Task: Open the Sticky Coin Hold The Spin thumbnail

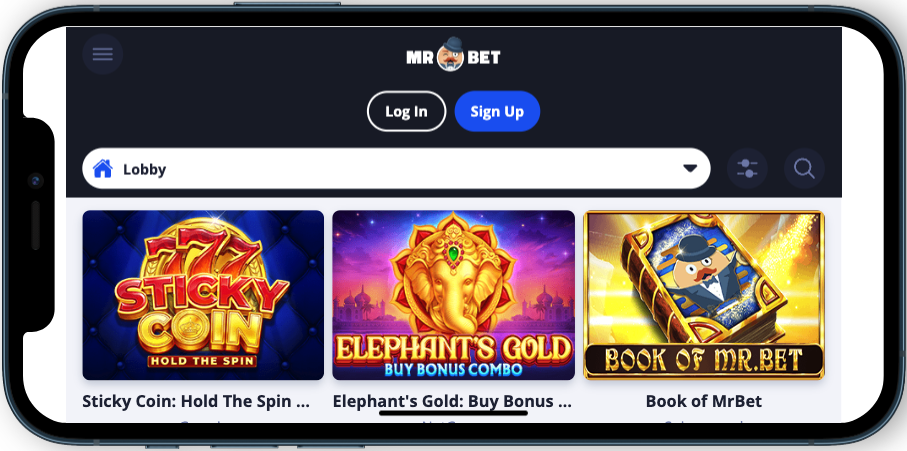Action: (203, 295)
